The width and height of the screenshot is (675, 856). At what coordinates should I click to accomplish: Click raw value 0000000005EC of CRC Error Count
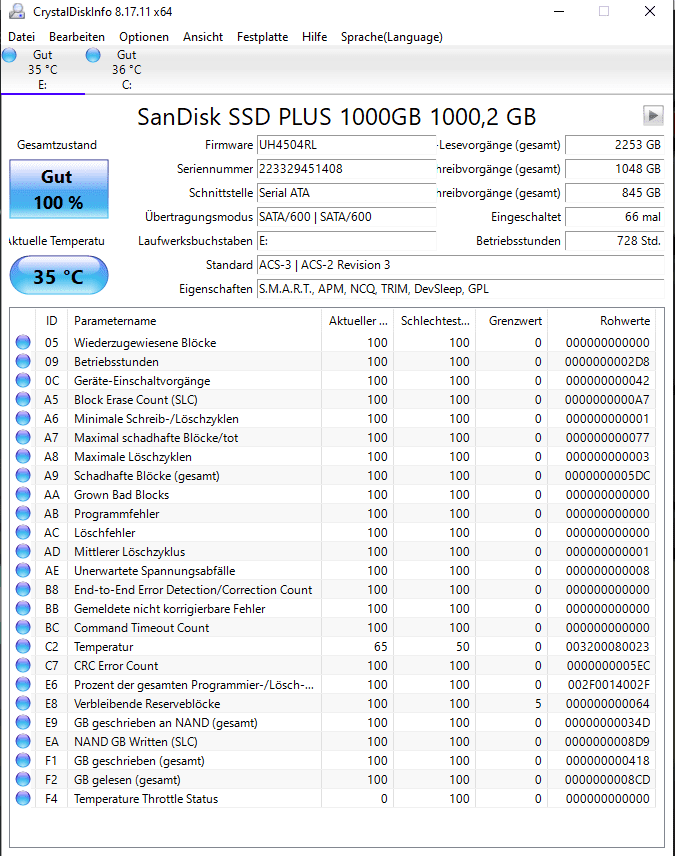(608, 665)
